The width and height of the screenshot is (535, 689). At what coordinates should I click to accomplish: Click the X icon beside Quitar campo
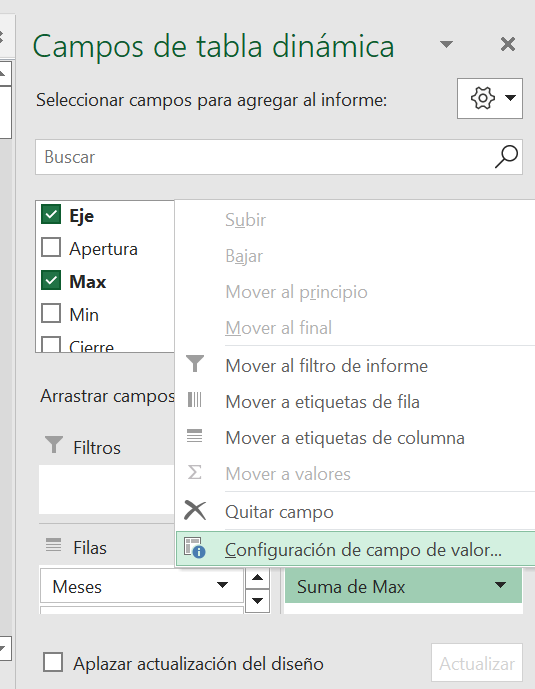(x=195, y=510)
